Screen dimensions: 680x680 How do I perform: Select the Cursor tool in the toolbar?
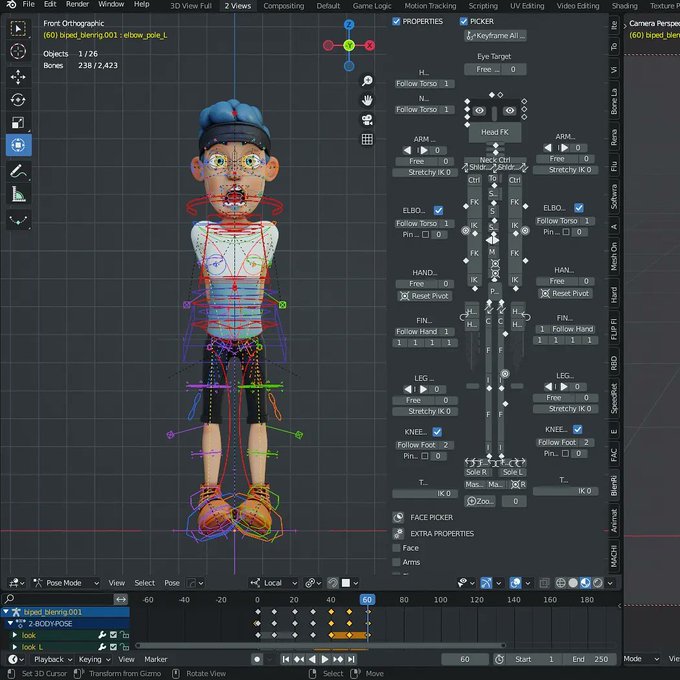tap(18, 51)
